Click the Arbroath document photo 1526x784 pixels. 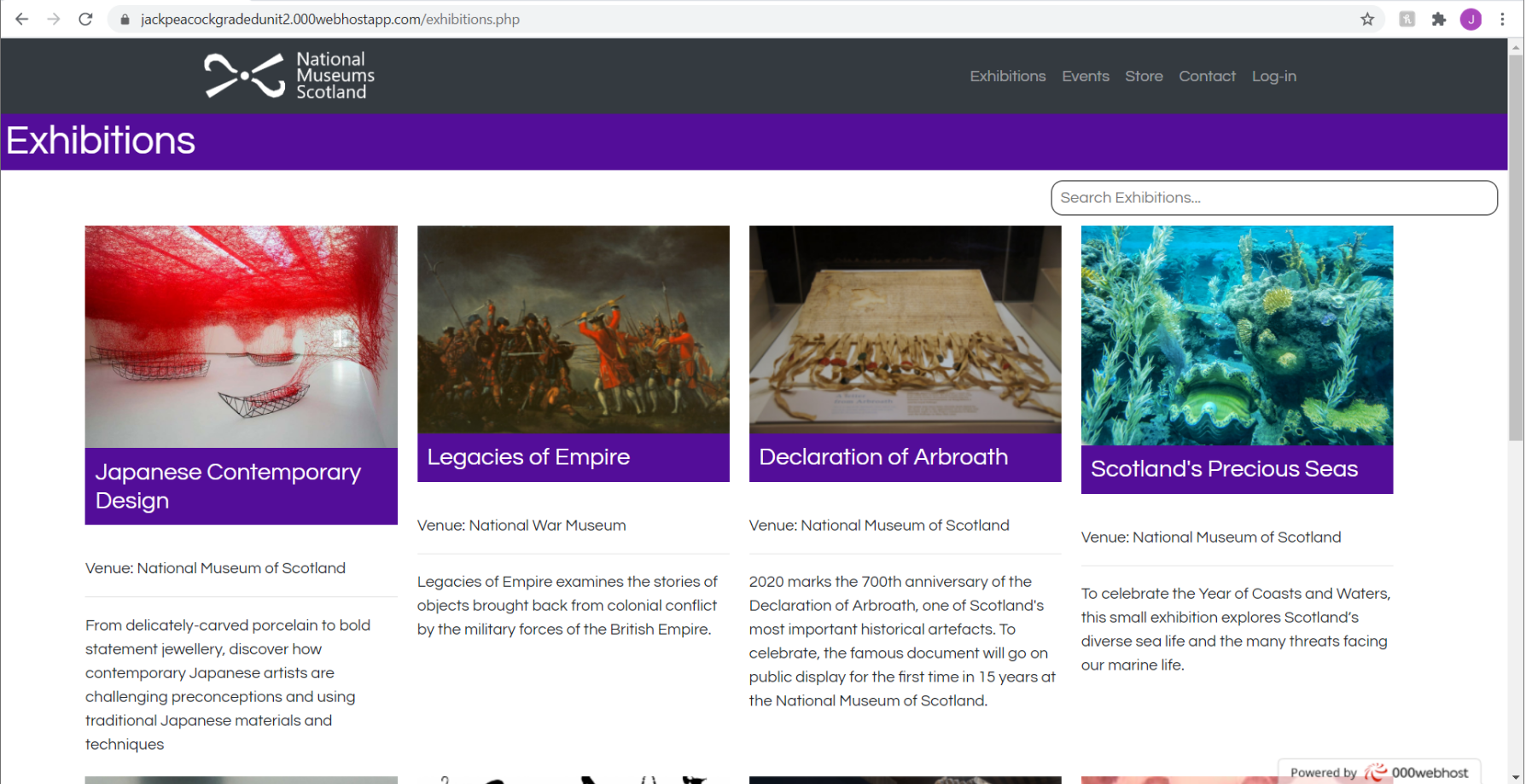[x=905, y=329]
